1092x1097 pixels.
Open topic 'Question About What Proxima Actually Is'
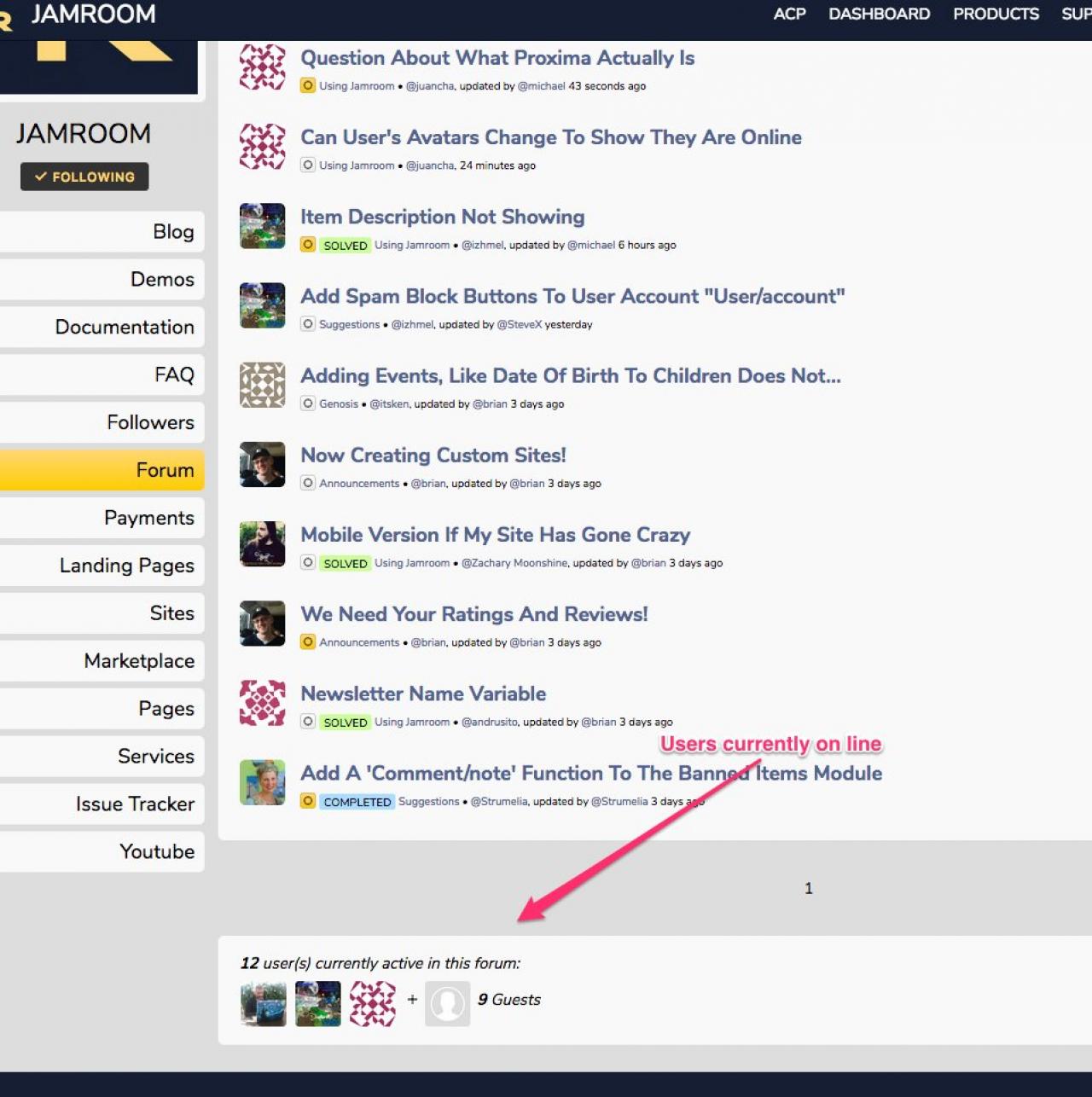pos(497,58)
